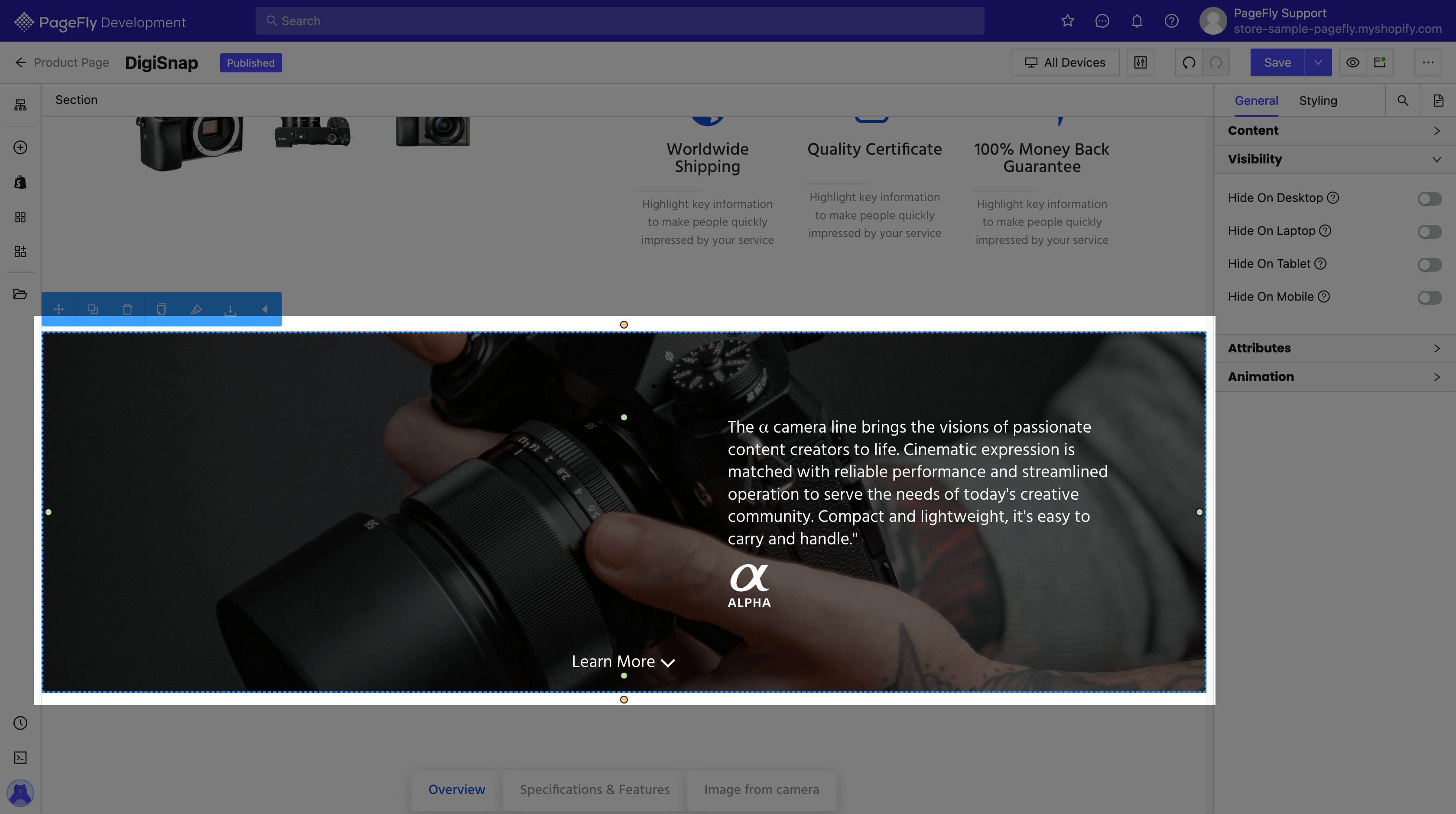Click the Learn More link on banner
Screen dimensions: 1456x814
[x=623, y=662]
